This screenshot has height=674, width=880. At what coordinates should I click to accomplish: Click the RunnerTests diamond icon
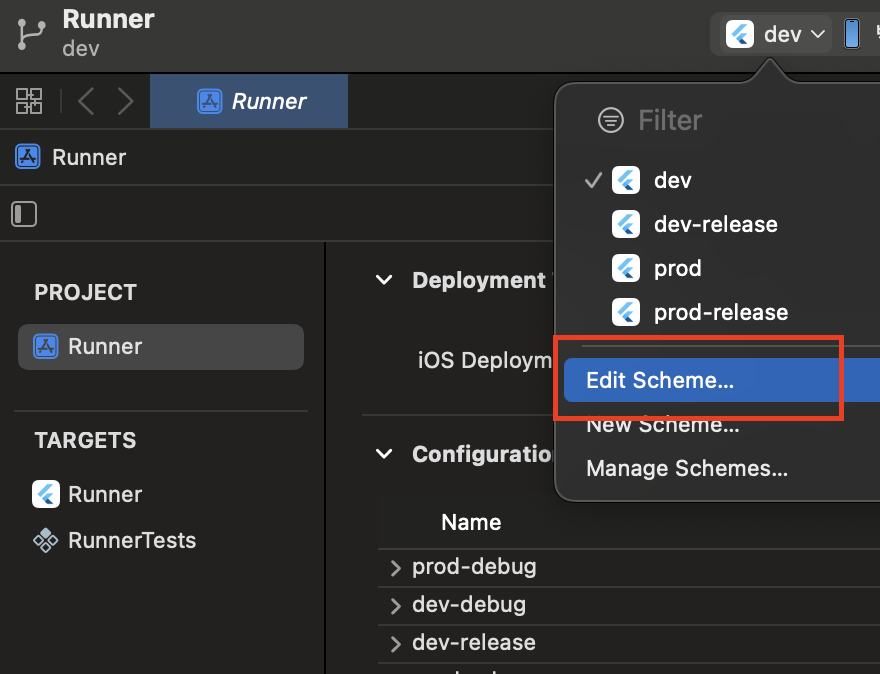point(45,540)
